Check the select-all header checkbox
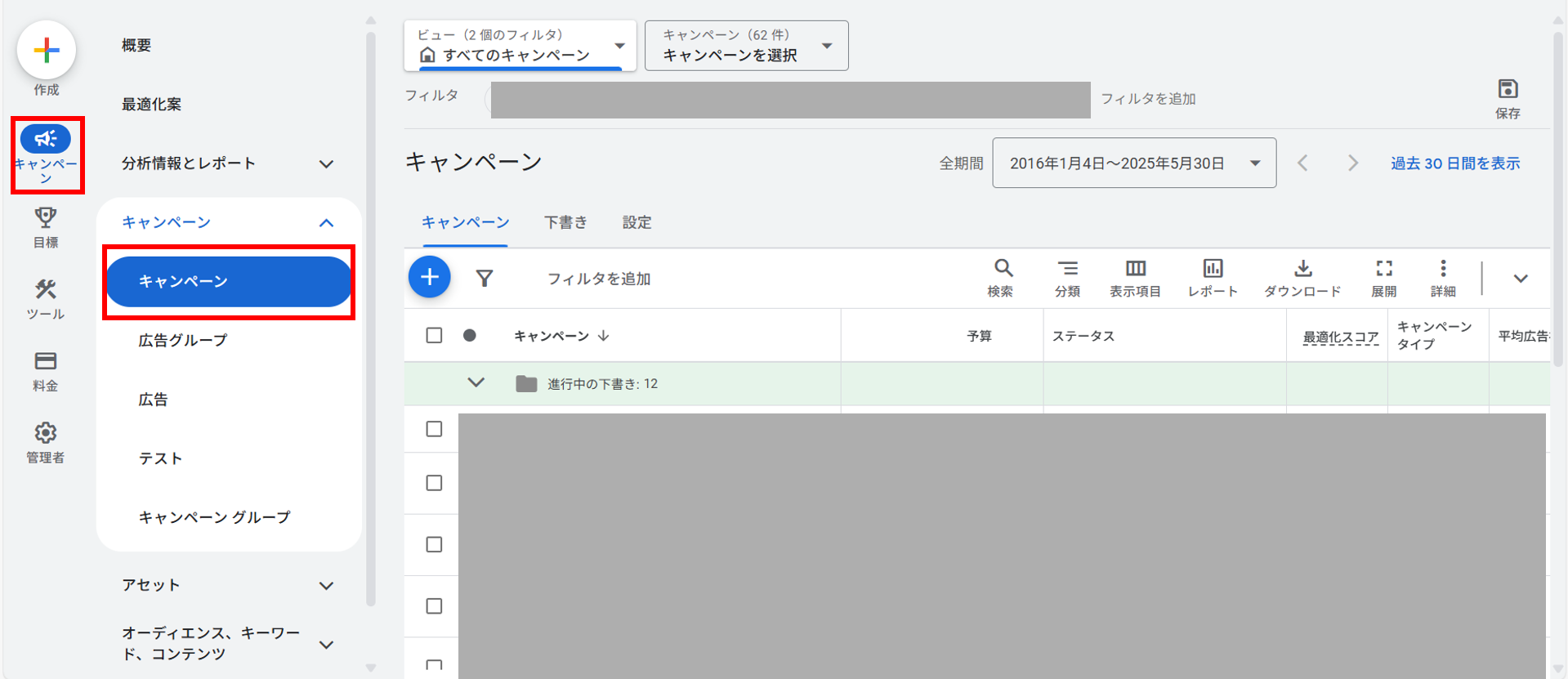The image size is (1568, 679). (434, 336)
